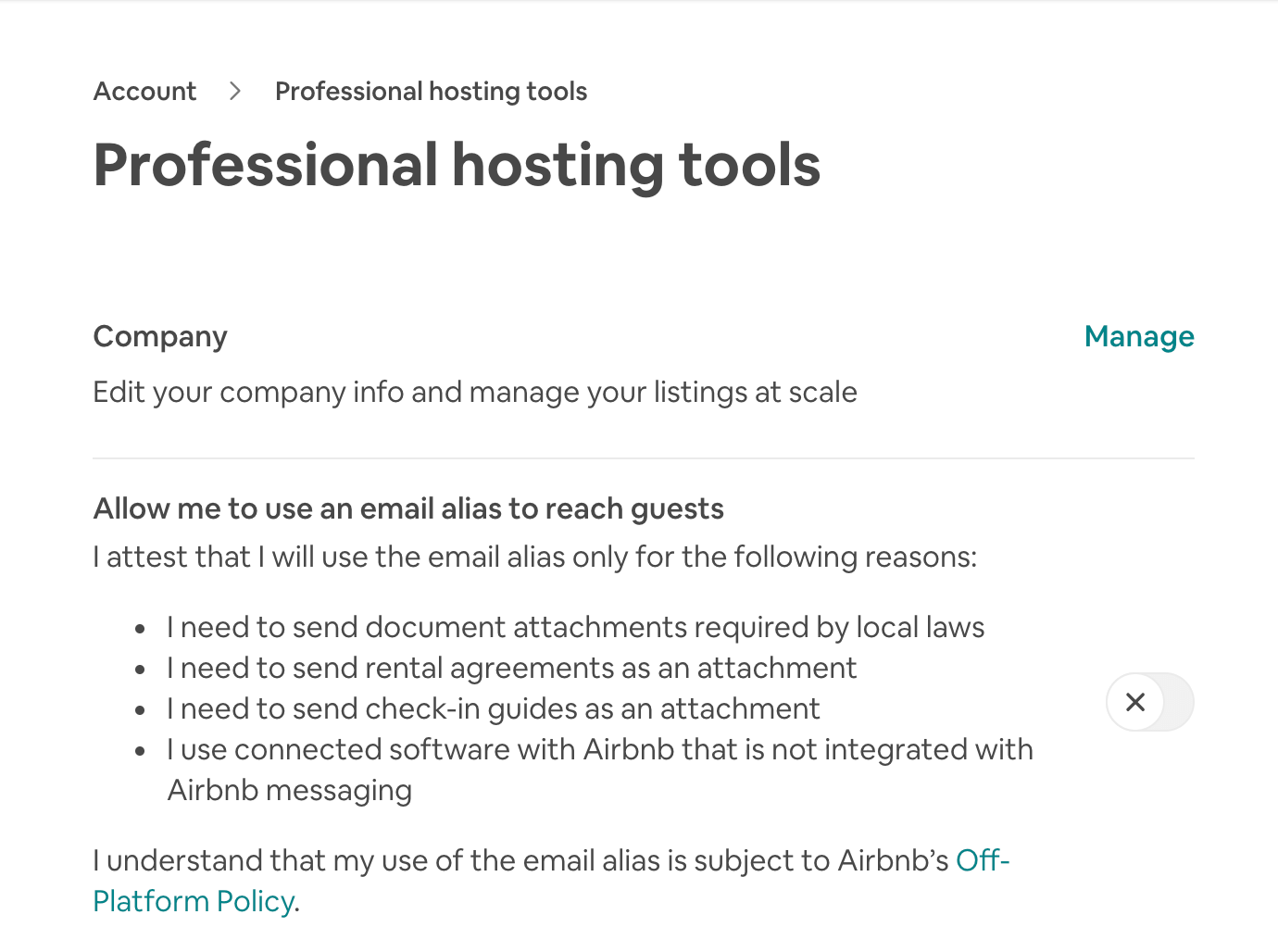Enable the email alias toggle switch
1278x952 pixels.
coord(1150,702)
